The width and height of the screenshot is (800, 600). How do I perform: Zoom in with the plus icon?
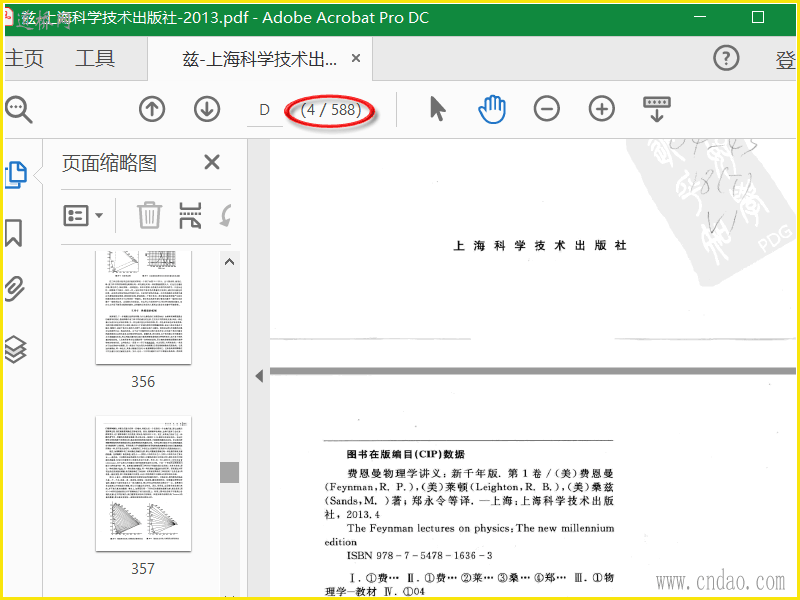(602, 109)
